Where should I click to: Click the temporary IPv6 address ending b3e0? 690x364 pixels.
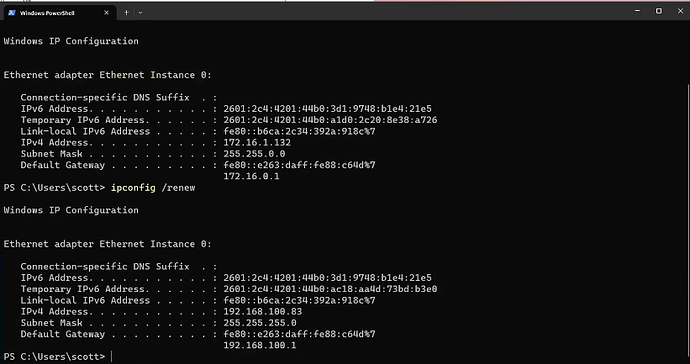coord(330,289)
